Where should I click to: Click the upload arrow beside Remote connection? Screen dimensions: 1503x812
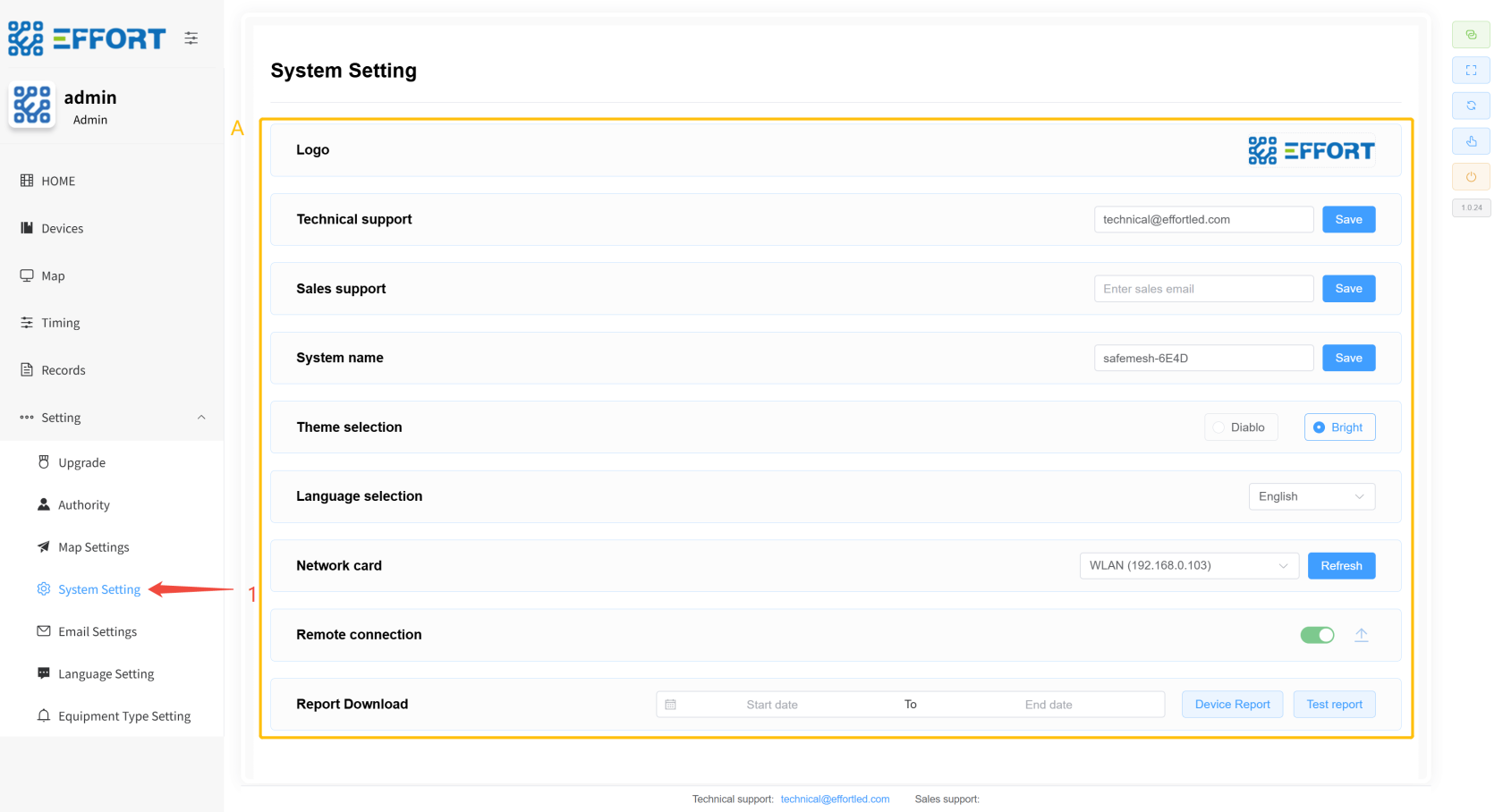tap(1361, 635)
